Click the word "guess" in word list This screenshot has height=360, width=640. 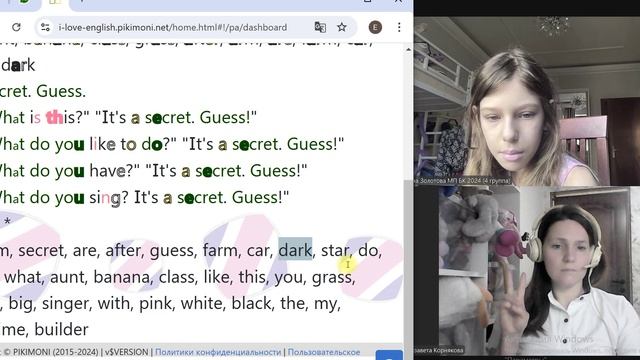pos(171,250)
